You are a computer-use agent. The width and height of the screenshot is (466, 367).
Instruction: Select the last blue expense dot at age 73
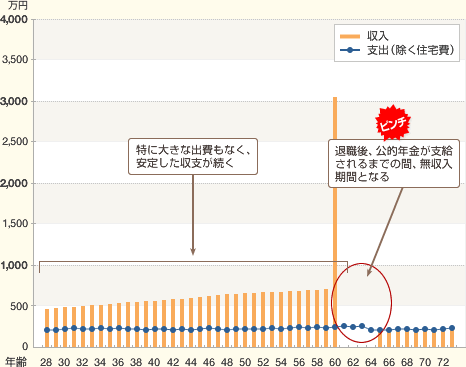click(452, 328)
